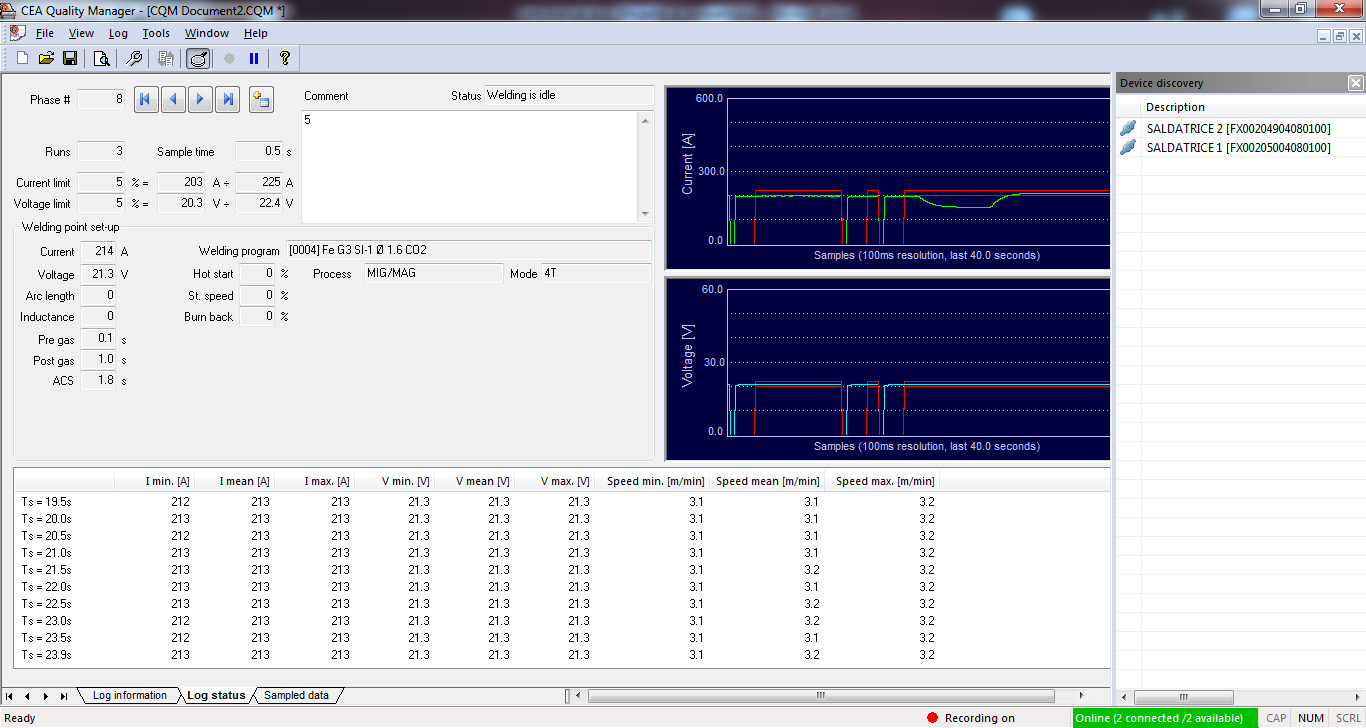Open an existing CQM file
The width and height of the screenshot is (1366, 728).
click(x=46, y=58)
